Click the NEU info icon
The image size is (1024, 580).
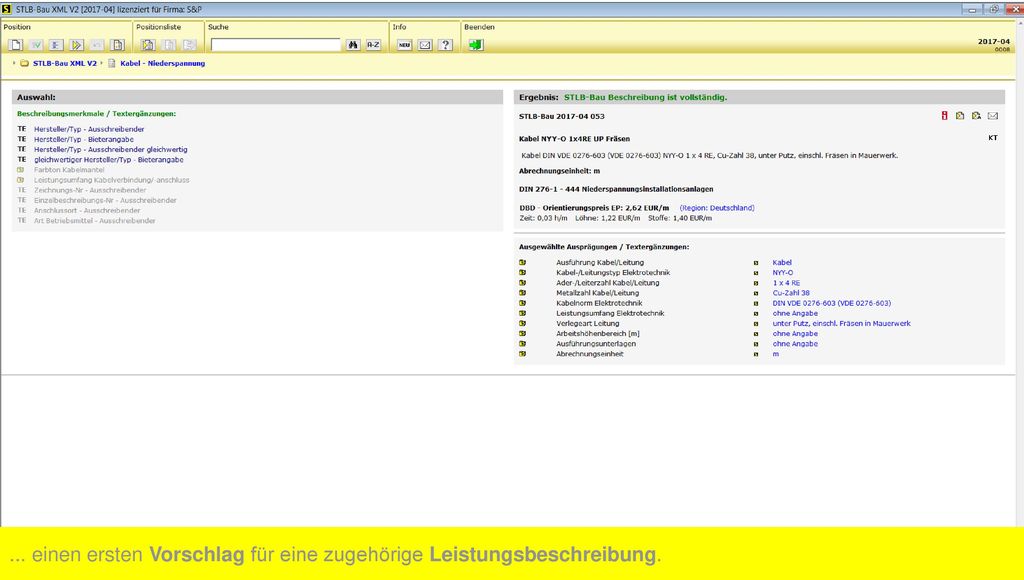(404, 45)
